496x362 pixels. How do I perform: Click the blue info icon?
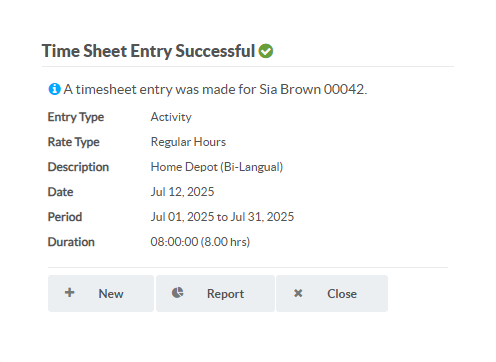pyautogui.click(x=55, y=89)
